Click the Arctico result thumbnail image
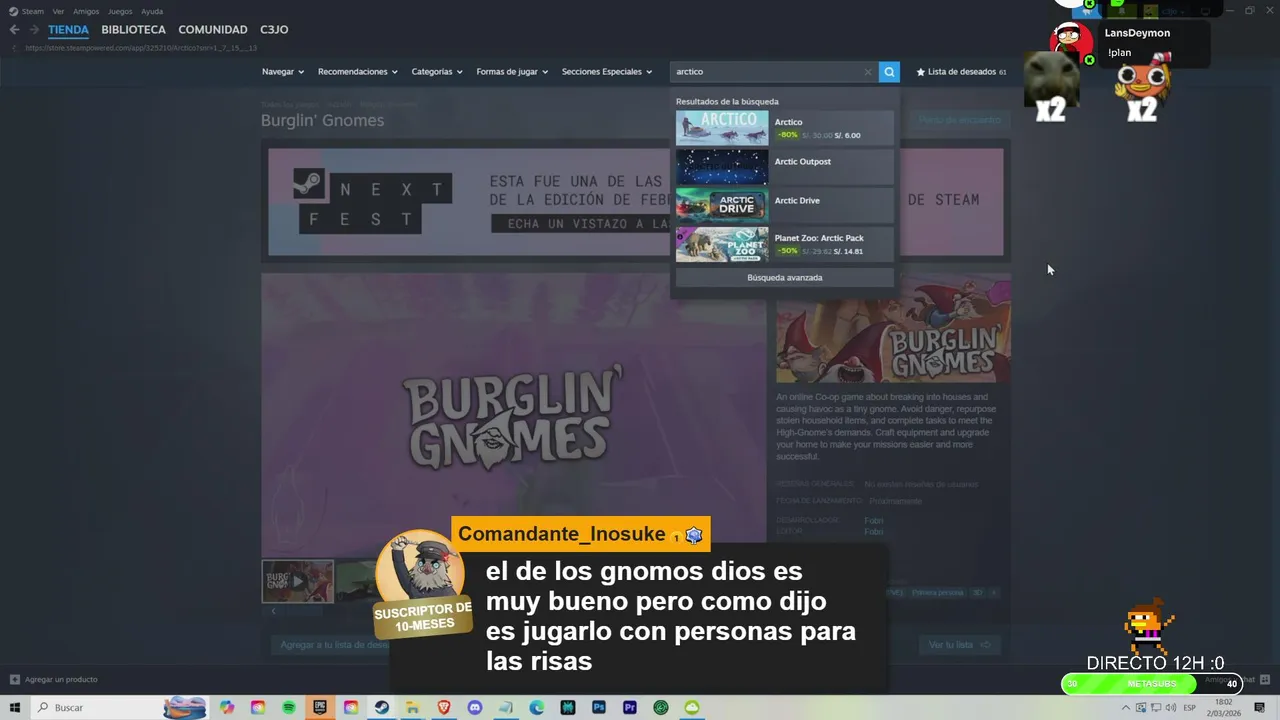 (x=722, y=128)
